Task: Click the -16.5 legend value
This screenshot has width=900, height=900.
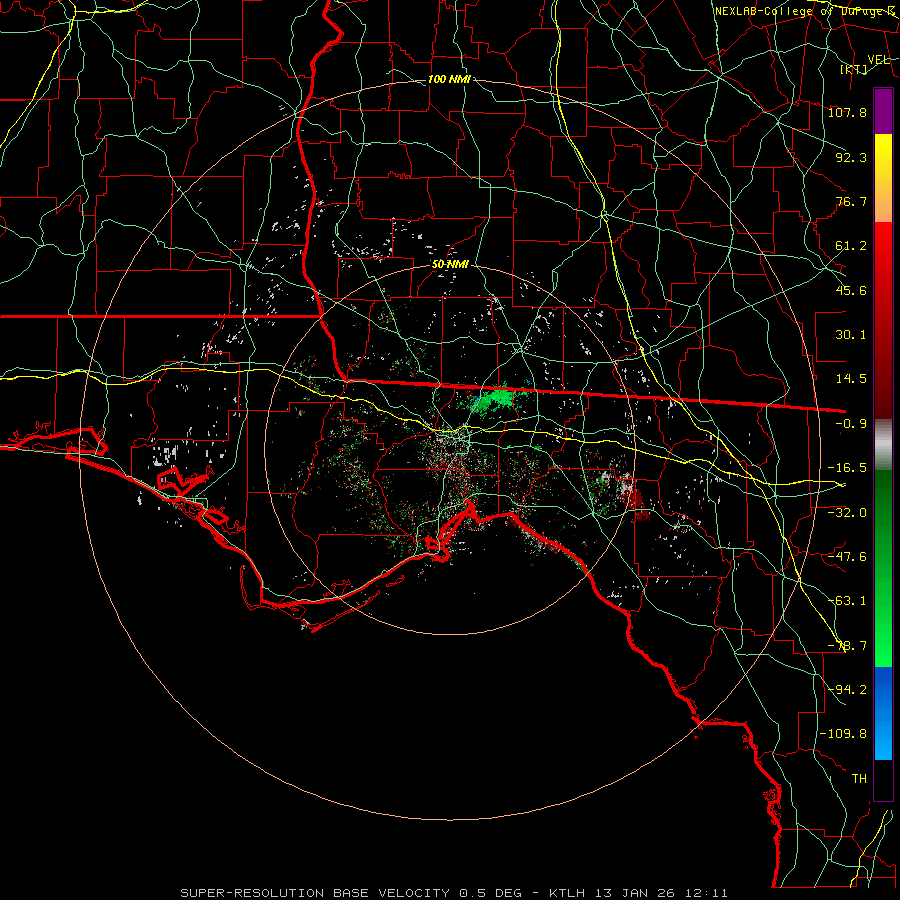Action: 847,468
